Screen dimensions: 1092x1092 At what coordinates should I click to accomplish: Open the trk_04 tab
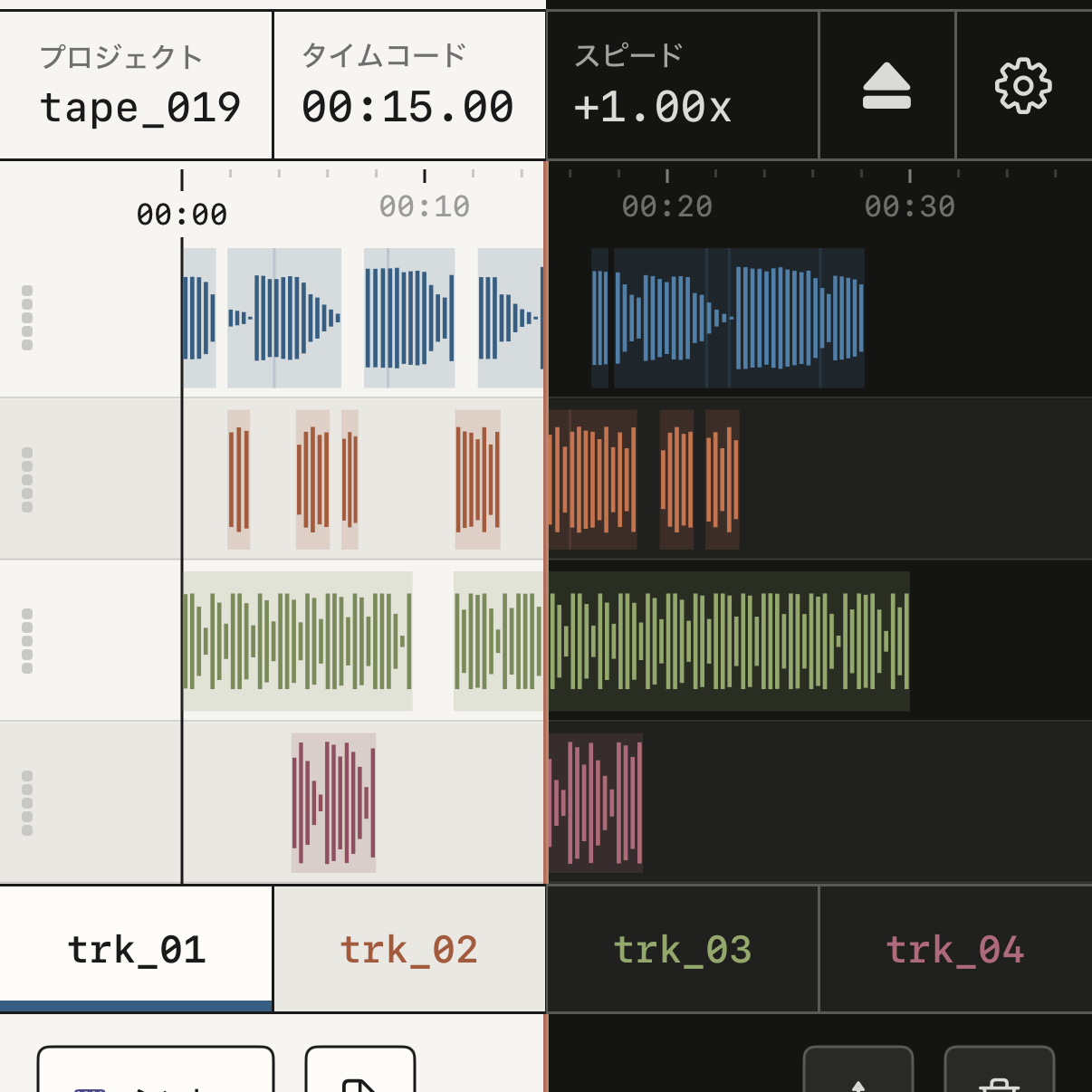click(x=955, y=949)
